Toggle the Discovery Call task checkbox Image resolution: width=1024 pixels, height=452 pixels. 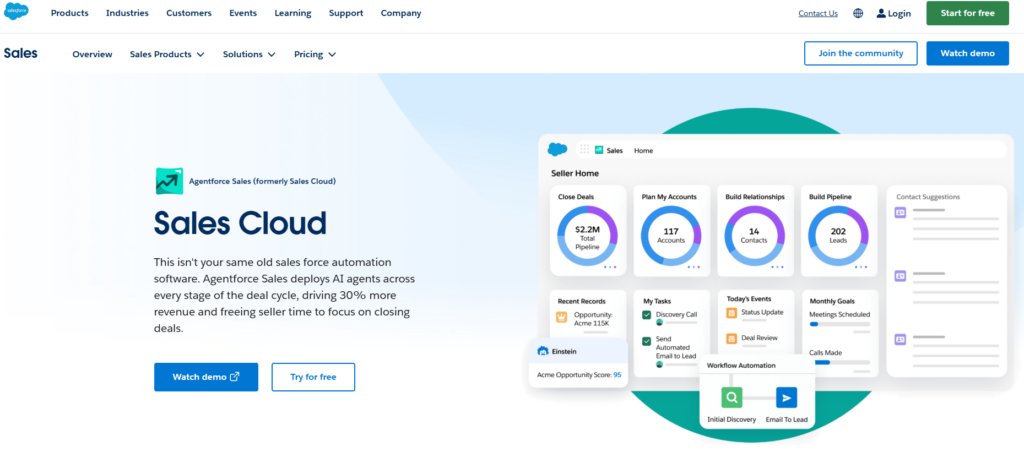click(x=647, y=315)
